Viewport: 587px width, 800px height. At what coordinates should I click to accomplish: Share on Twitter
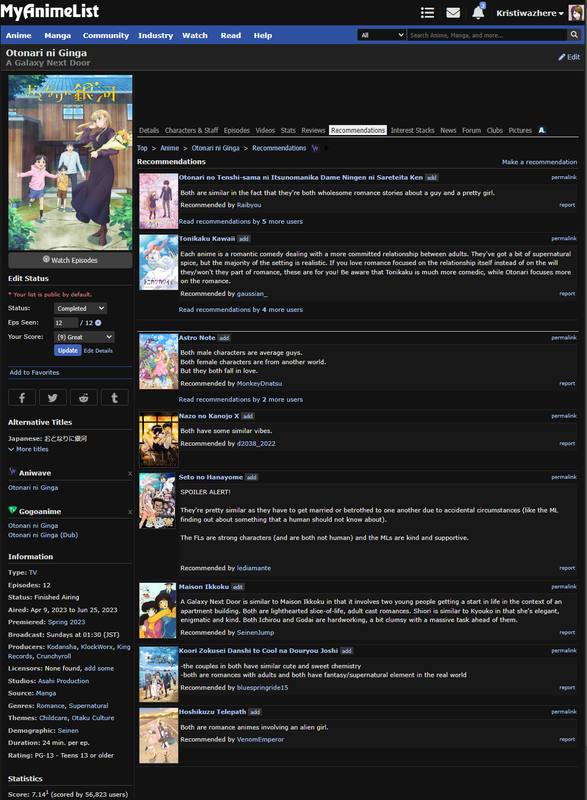[x=53, y=397]
